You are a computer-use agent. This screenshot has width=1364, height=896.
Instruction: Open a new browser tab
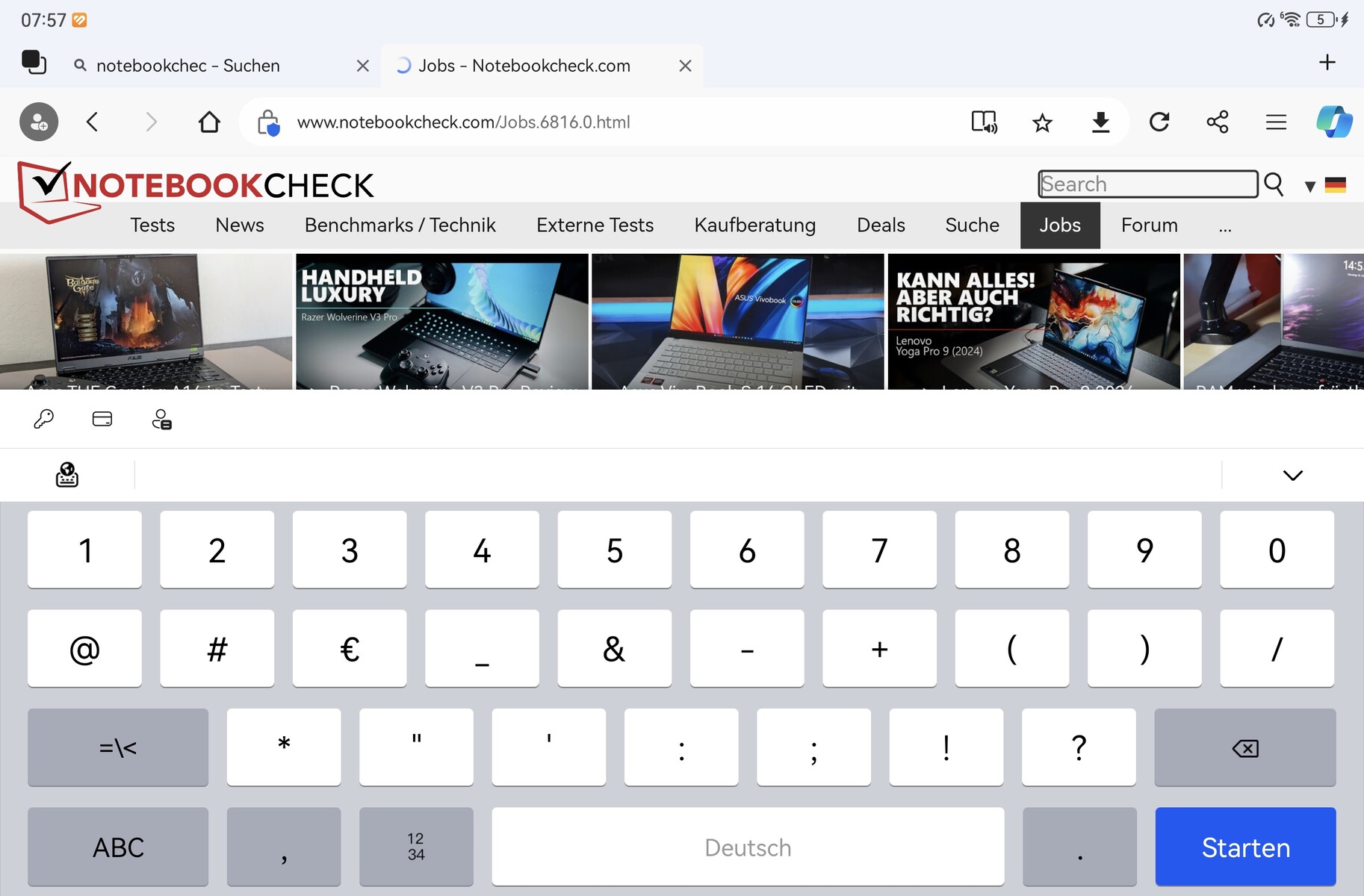coord(1327,62)
